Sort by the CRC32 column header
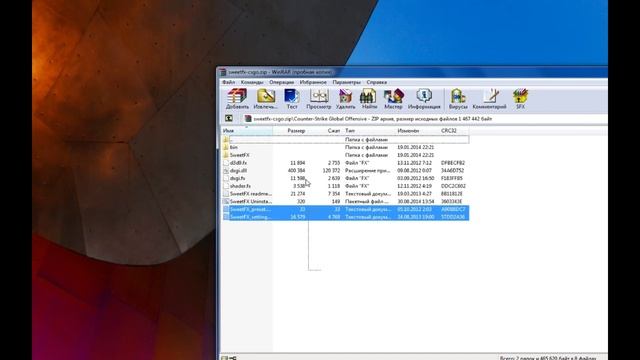 pyautogui.click(x=454, y=131)
